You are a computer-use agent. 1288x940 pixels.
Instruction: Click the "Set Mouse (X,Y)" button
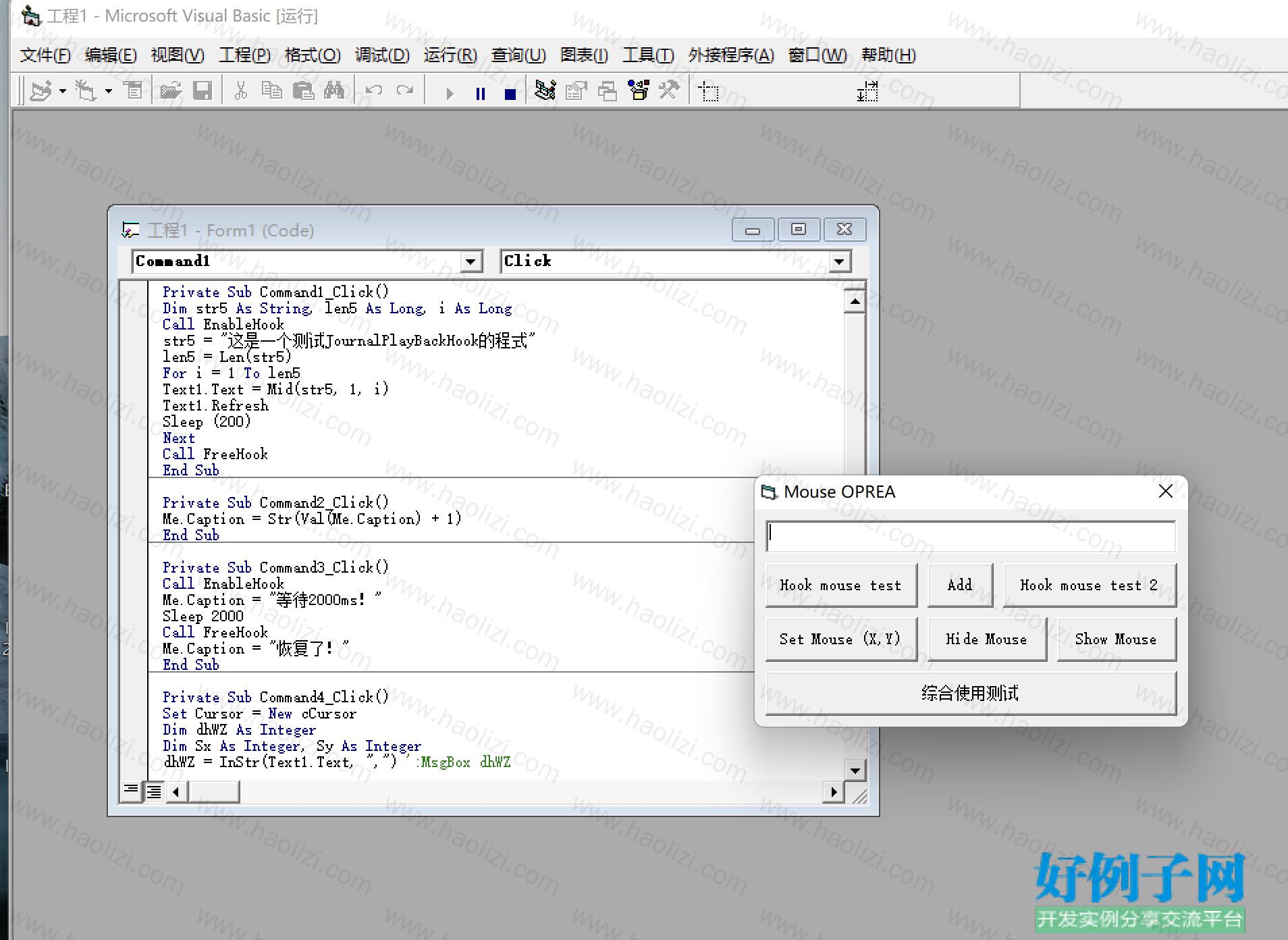pyautogui.click(x=841, y=639)
